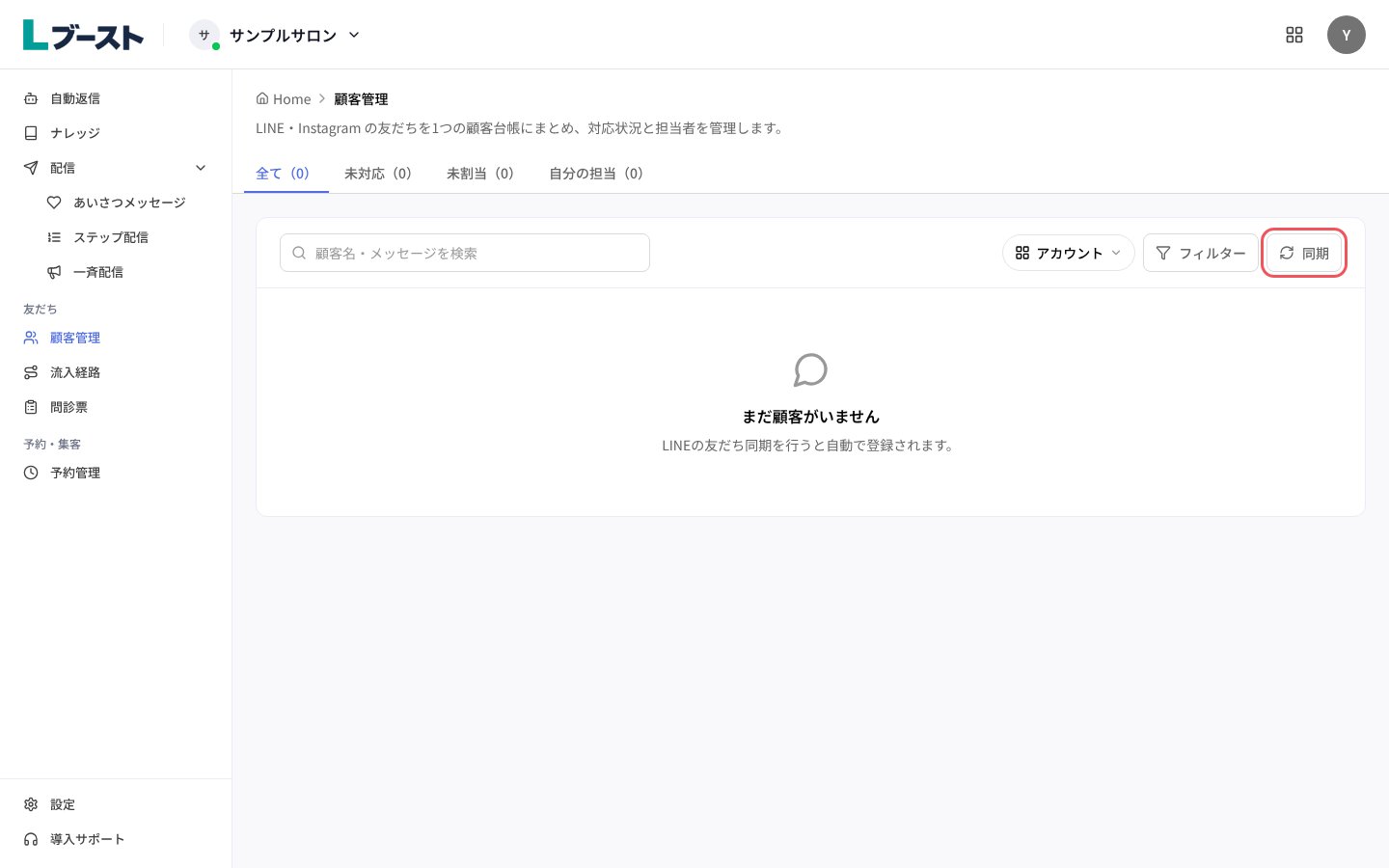Click the headset icon beside 導入サポート
The width and height of the screenshot is (1389, 868).
click(31, 839)
